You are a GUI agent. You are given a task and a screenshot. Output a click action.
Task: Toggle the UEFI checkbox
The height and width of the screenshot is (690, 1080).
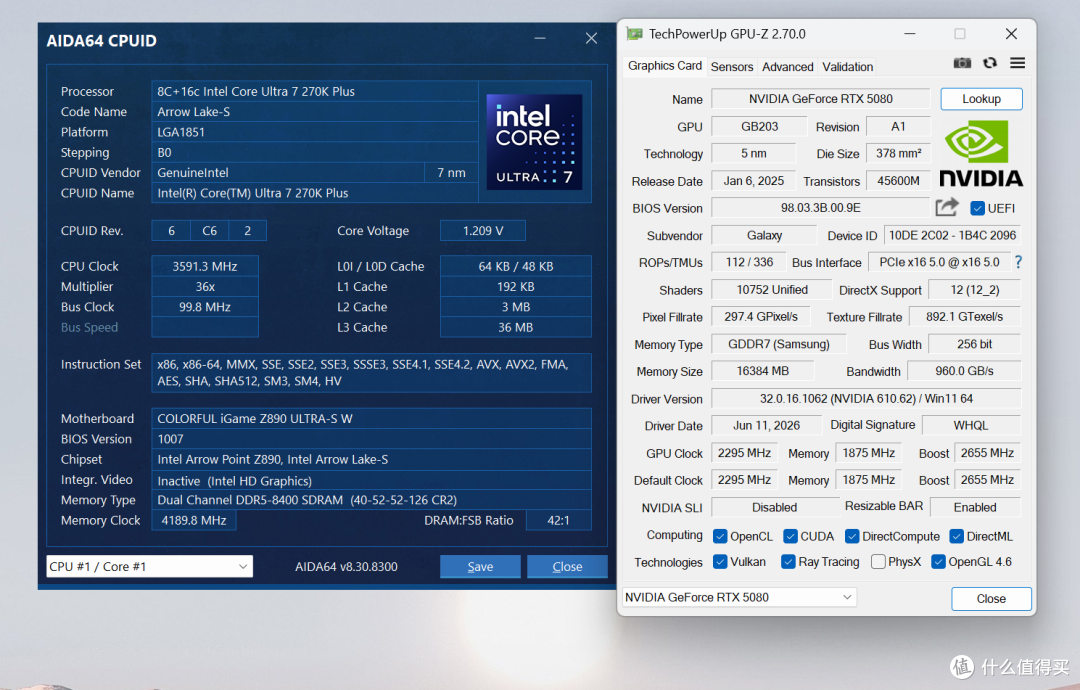pos(977,208)
